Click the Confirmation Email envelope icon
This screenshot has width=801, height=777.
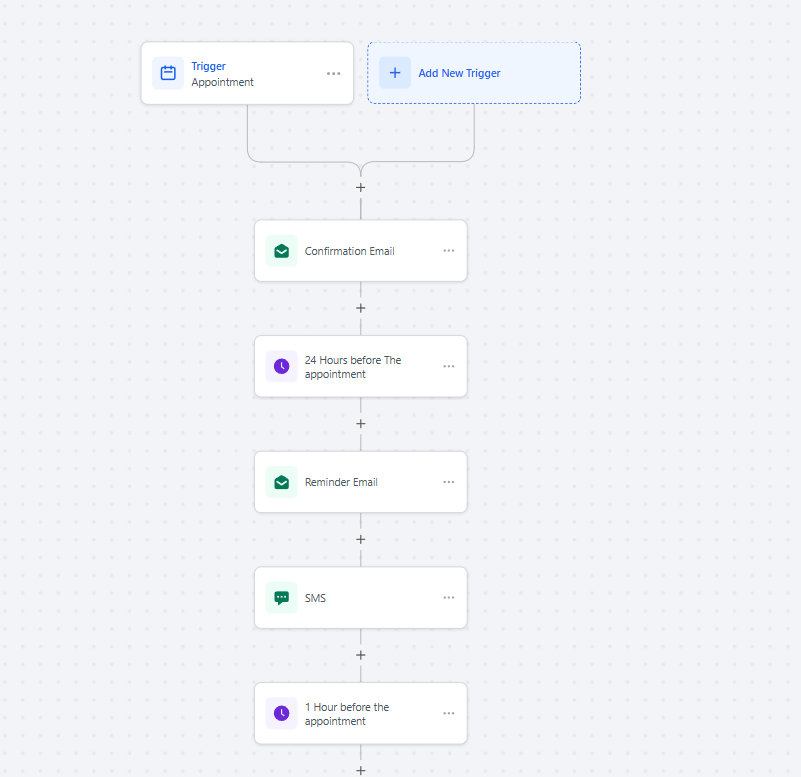coord(281,251)
